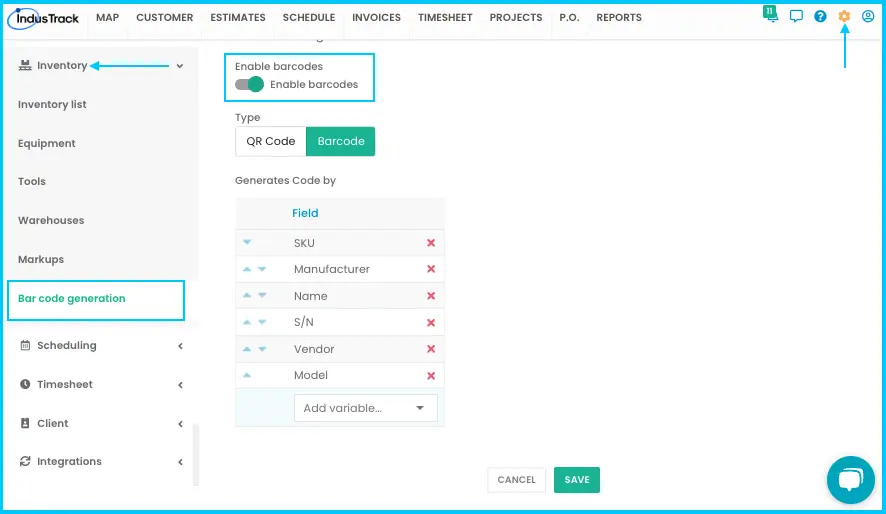Image resolution: width=886 pixels, height=514 pixels.
Task: Toggle the Enable barcodes switch
Action: 249,84
